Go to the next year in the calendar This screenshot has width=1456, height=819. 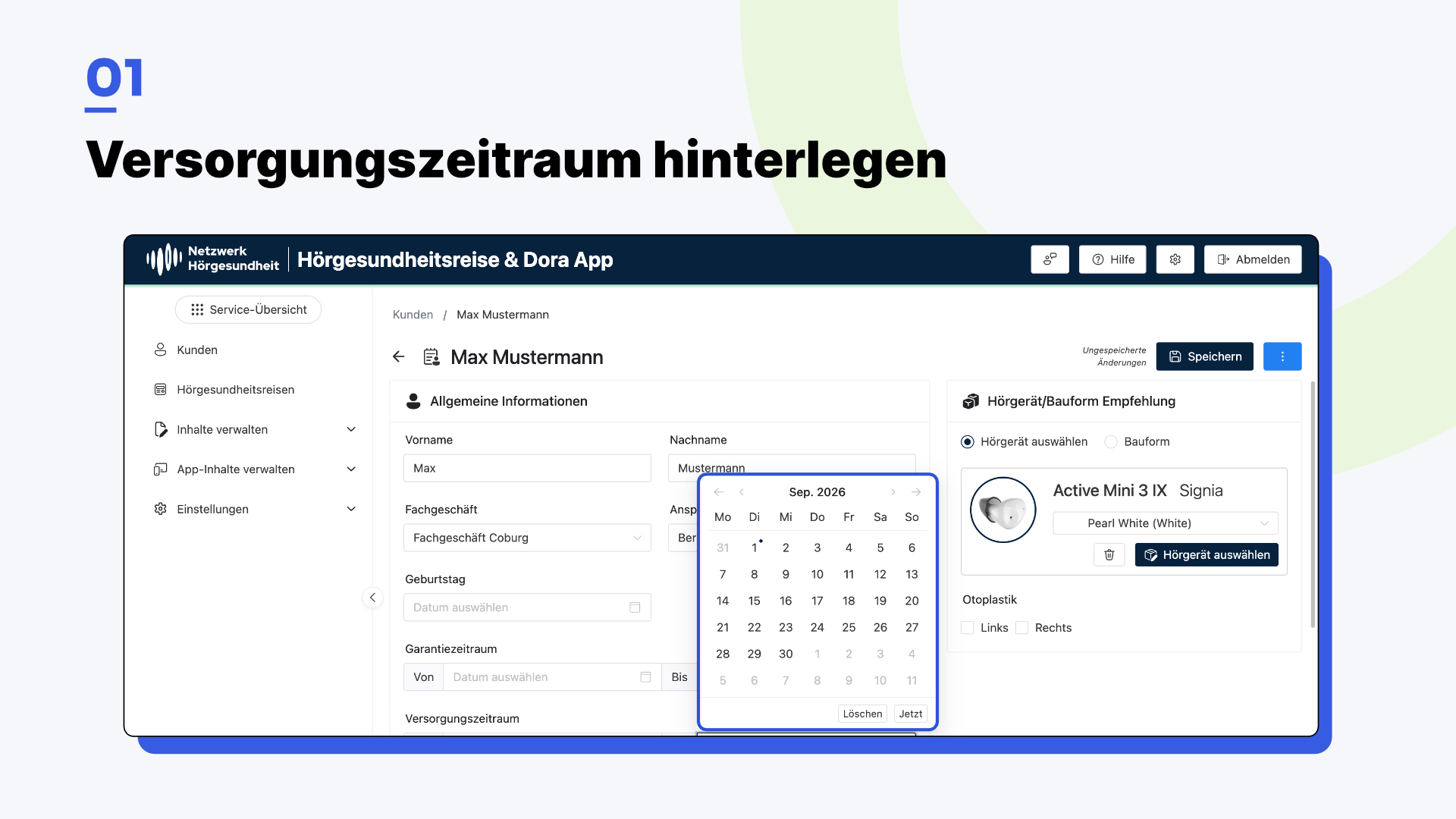916,492
